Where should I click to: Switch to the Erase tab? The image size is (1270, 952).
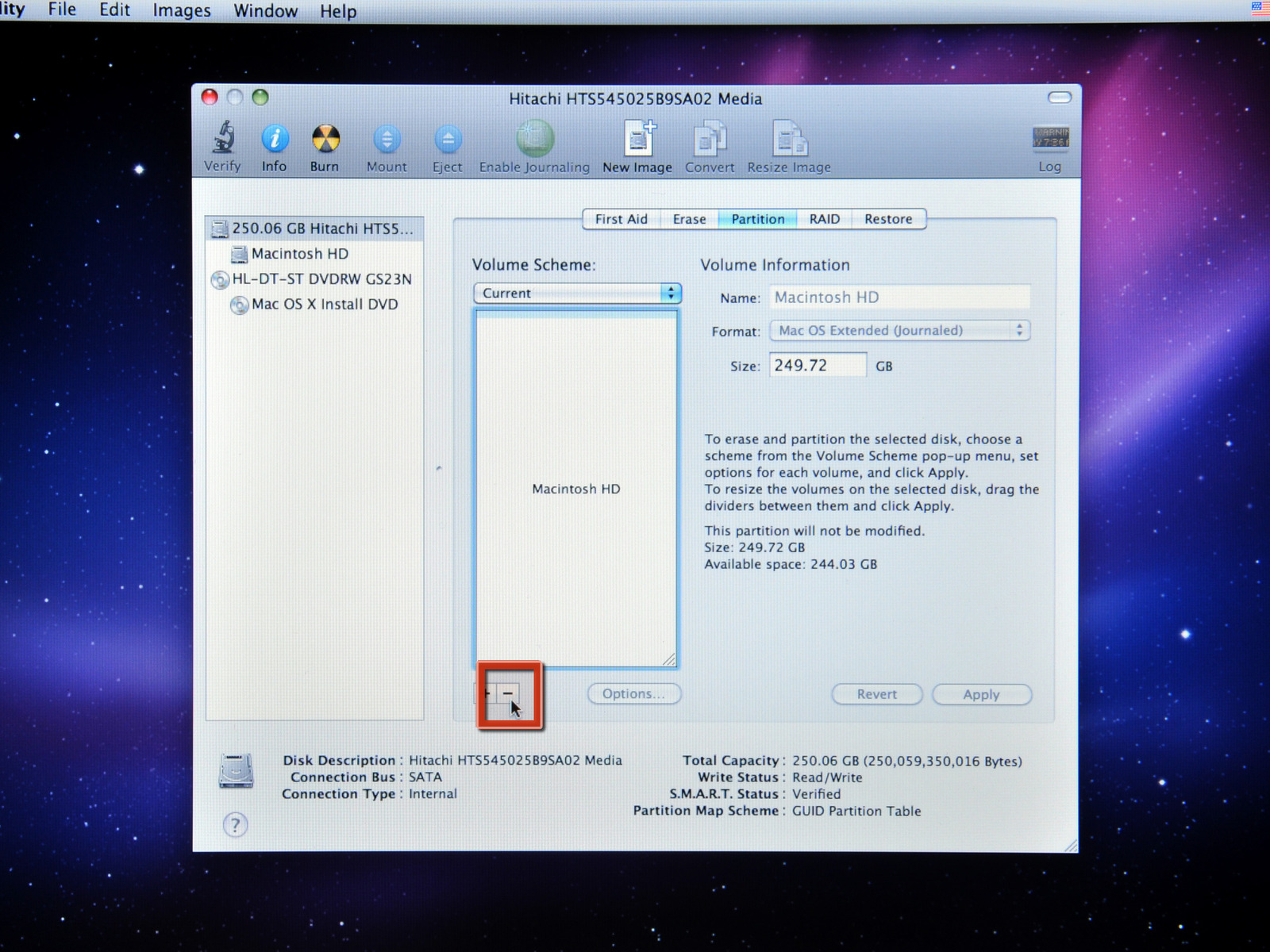[x=689, y=219]
